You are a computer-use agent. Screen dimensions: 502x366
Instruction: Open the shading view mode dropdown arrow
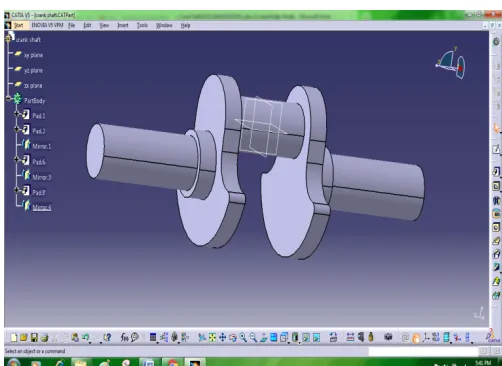(299, 342)
